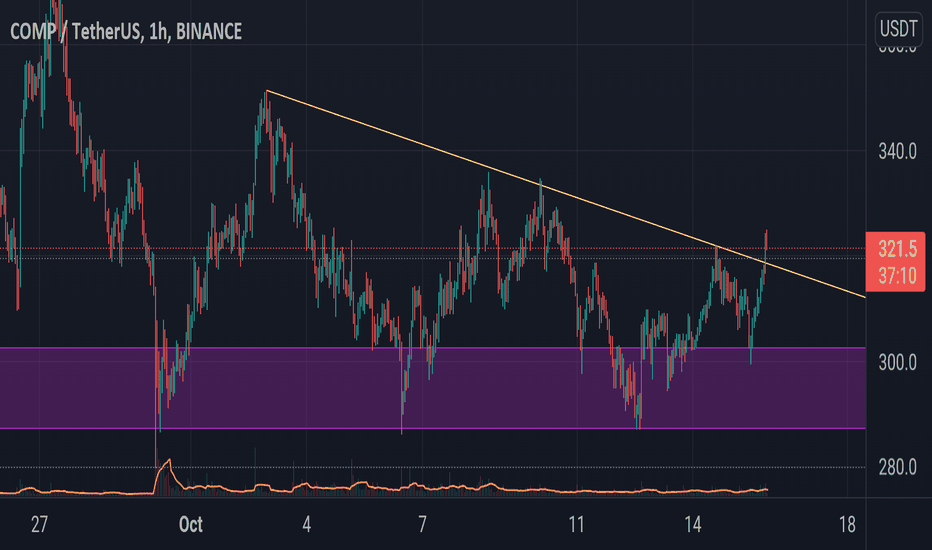Click the 18 date label on time axis
The image size is (932, 550).
tap(847, 524)
